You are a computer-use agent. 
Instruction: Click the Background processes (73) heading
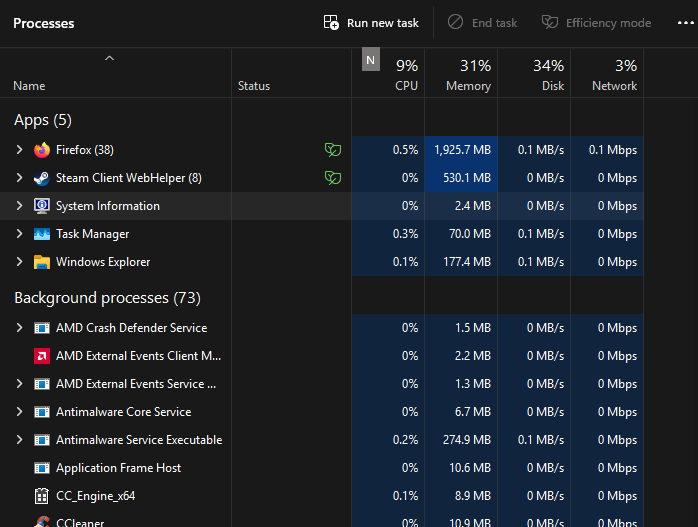click(x=107, y=298)
